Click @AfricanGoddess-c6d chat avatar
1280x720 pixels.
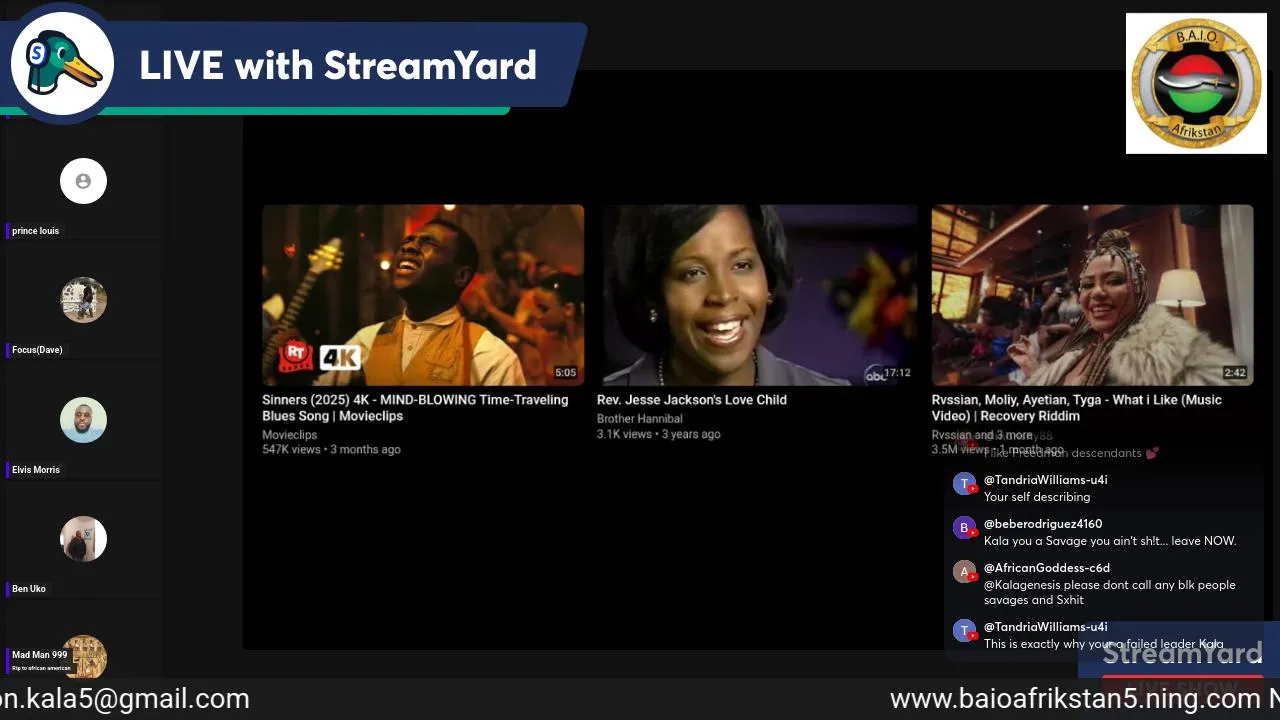(x=964, y=572)
